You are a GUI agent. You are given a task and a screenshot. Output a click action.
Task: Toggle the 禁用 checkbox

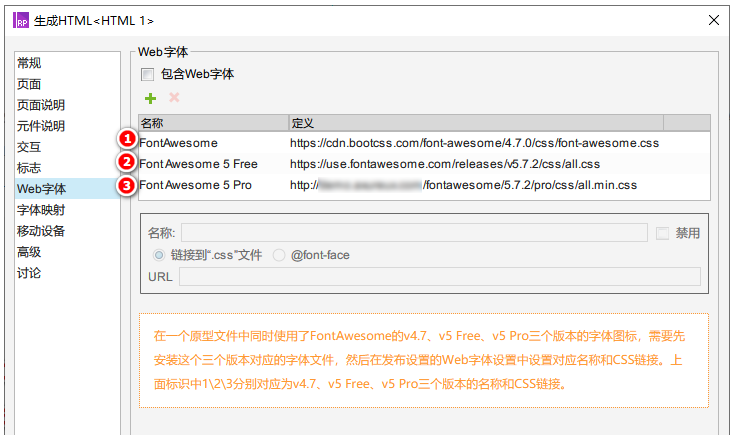click(x=662, y=233)
